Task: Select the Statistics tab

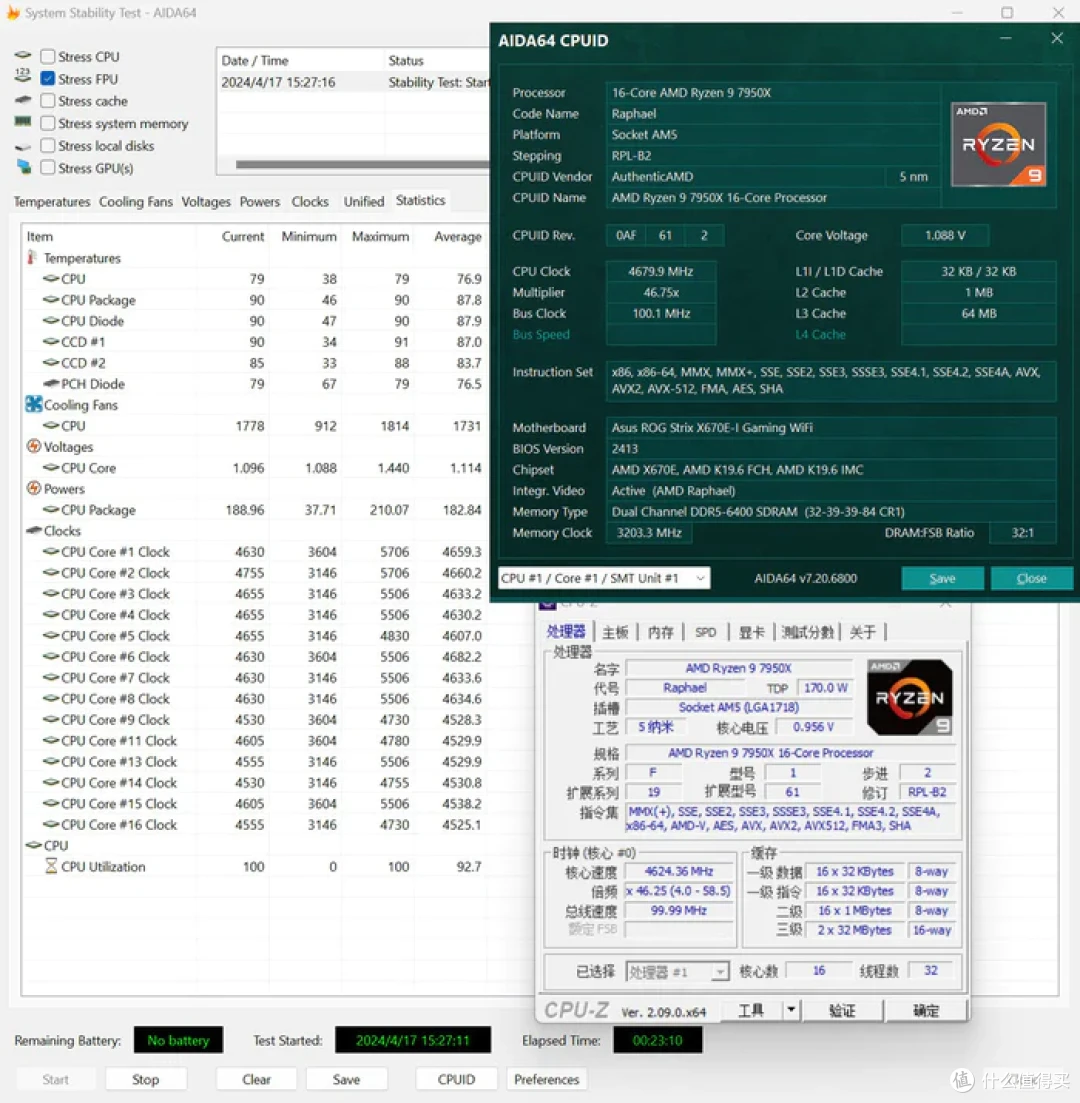Action: point(420,200)
